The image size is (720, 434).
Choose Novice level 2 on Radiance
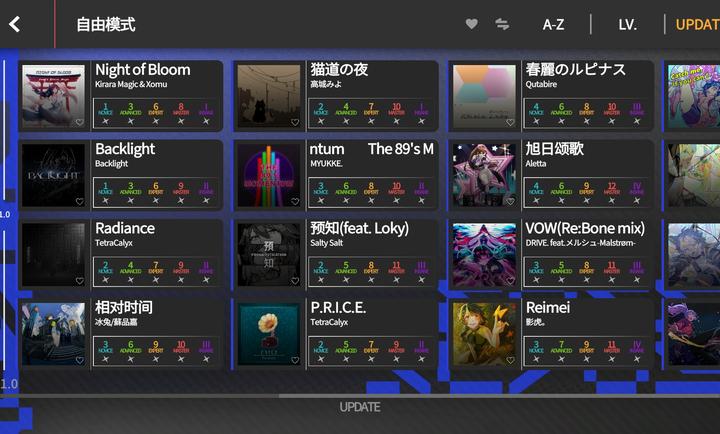pyautogui.click(x=106, y=268)
